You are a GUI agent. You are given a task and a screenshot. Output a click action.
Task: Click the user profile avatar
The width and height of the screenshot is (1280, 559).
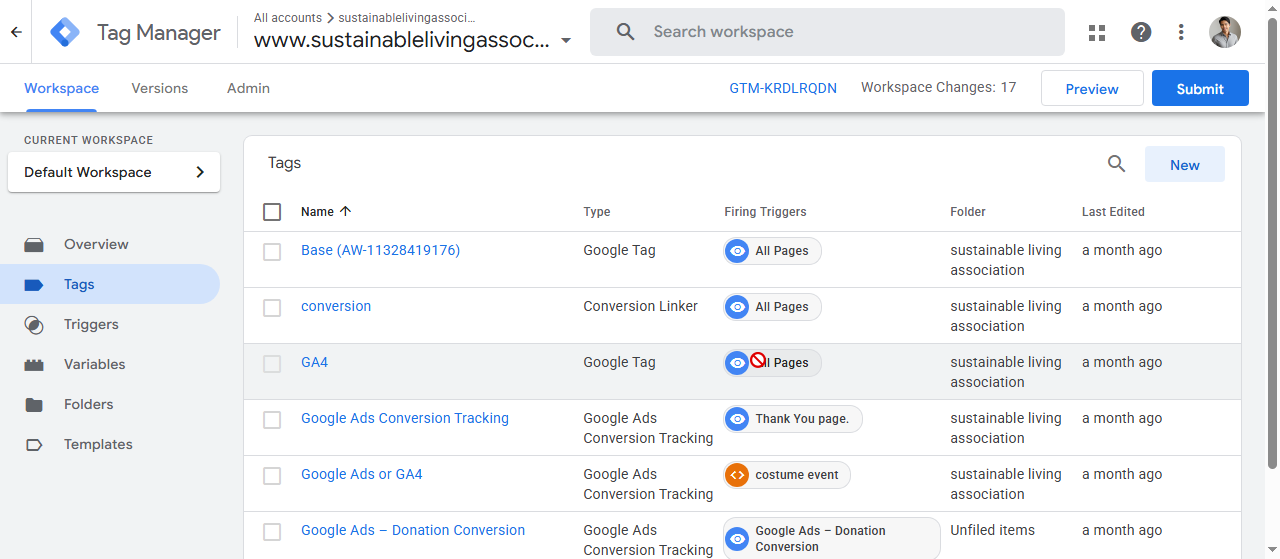1225,32
